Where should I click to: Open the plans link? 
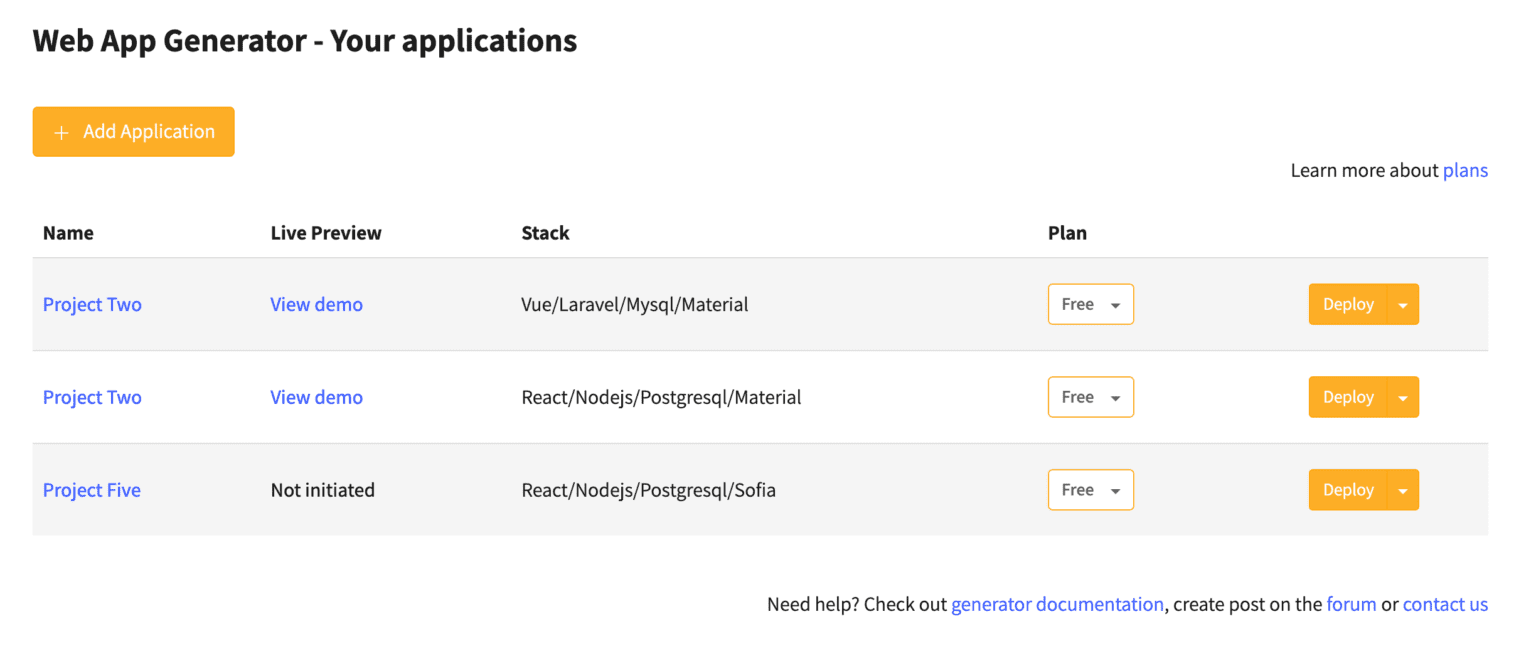1465,170
